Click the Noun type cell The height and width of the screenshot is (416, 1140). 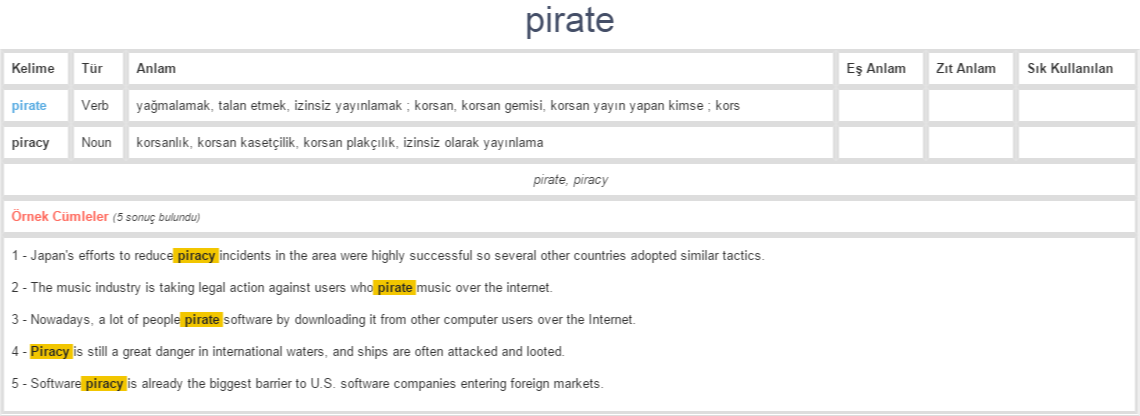tap(97, 143)
